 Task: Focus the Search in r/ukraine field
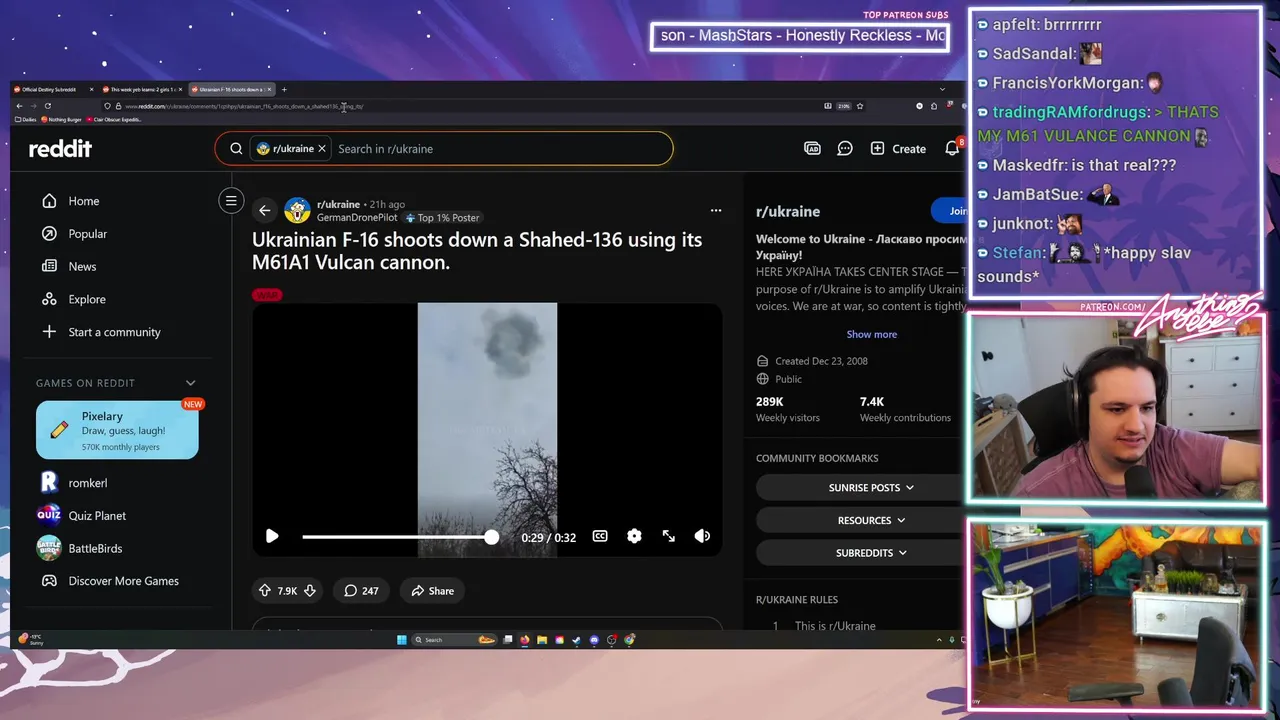pyautogui.click(x=500, y=149)
